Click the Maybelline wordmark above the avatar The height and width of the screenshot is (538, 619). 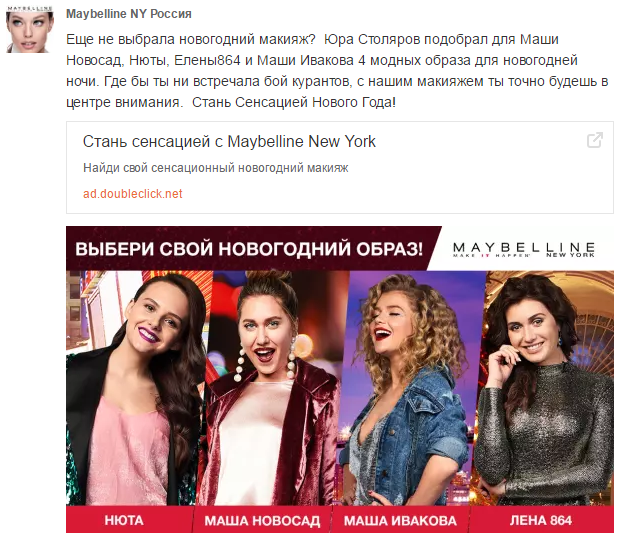coord(30,9)
